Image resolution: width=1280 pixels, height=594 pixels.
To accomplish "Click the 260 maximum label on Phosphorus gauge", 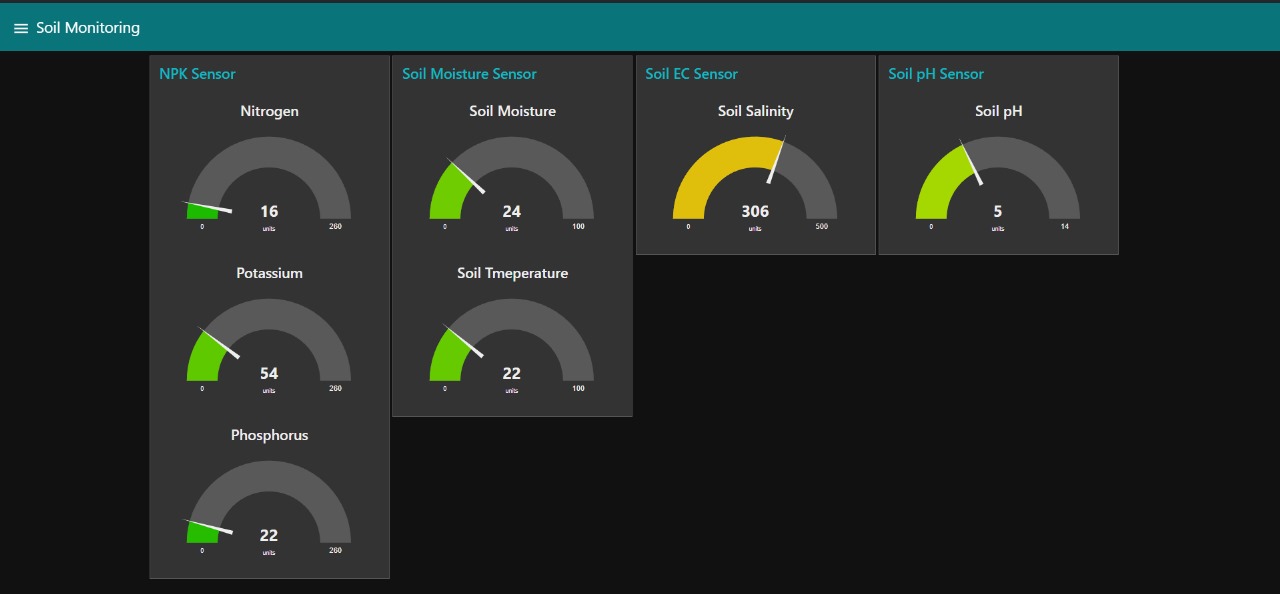I will pyautogui.click(x=335, y=549).
